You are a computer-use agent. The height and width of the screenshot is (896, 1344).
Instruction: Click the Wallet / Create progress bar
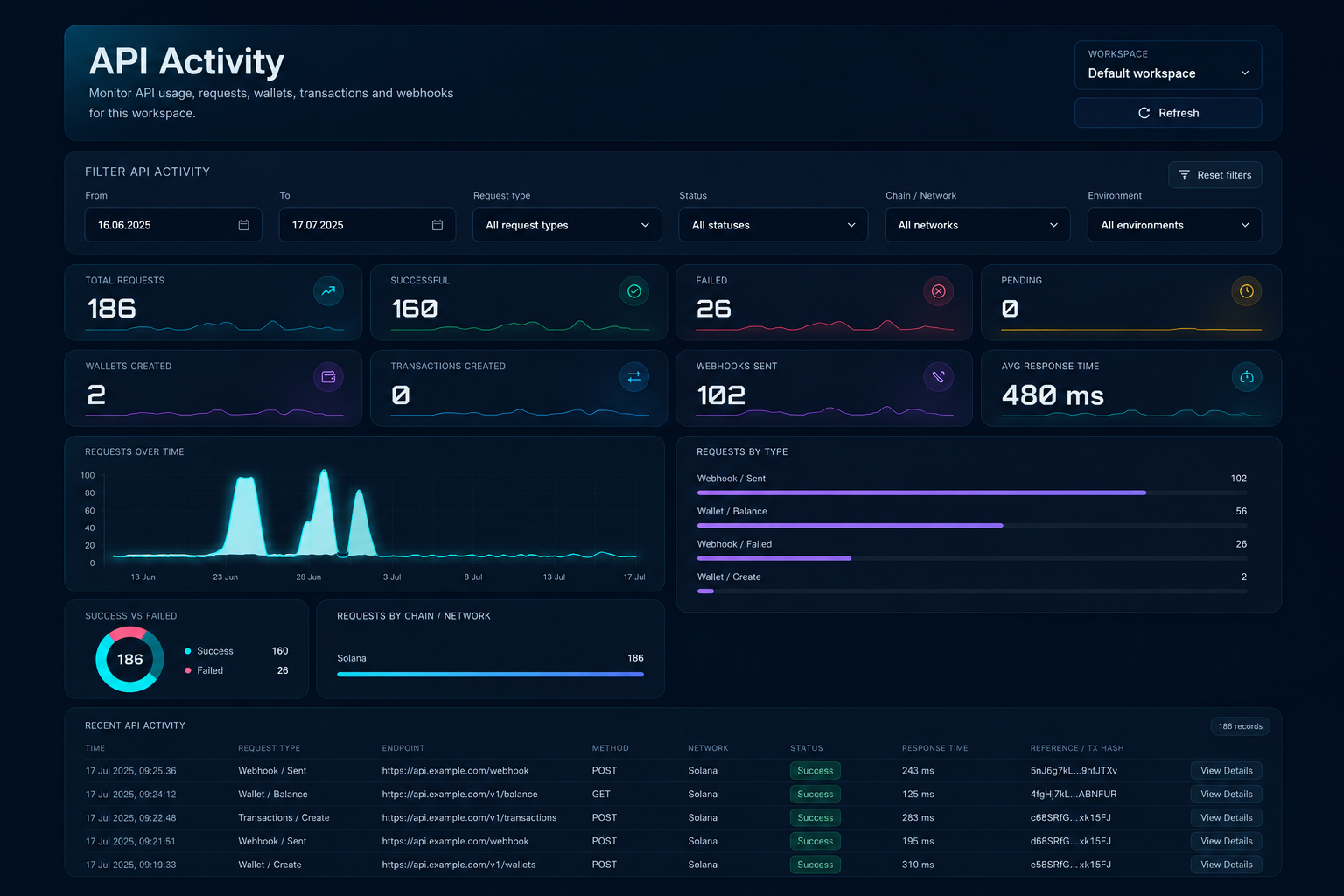point(972,591)
